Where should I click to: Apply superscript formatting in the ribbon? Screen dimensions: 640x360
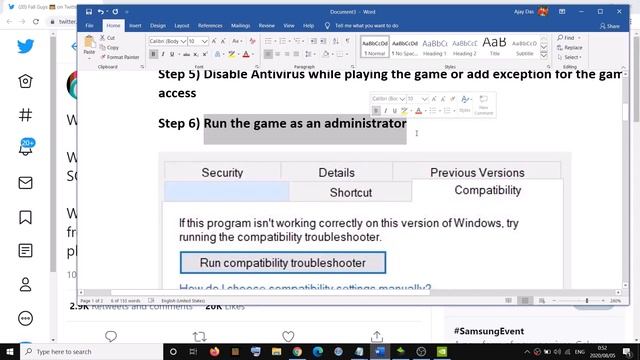[x=205, y=54]
